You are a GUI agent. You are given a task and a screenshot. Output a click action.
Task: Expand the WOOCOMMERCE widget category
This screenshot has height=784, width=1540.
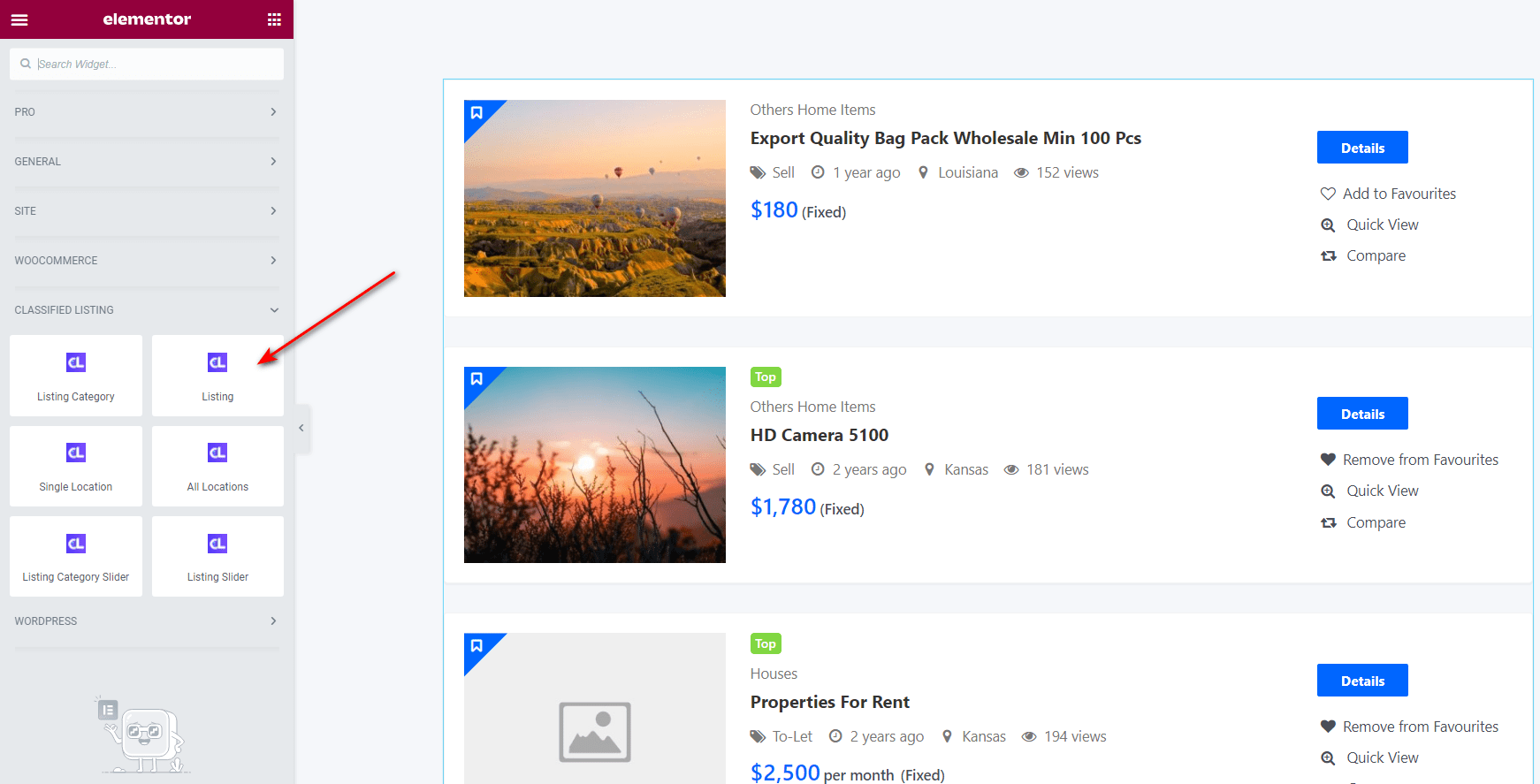[x=147, y=261]
